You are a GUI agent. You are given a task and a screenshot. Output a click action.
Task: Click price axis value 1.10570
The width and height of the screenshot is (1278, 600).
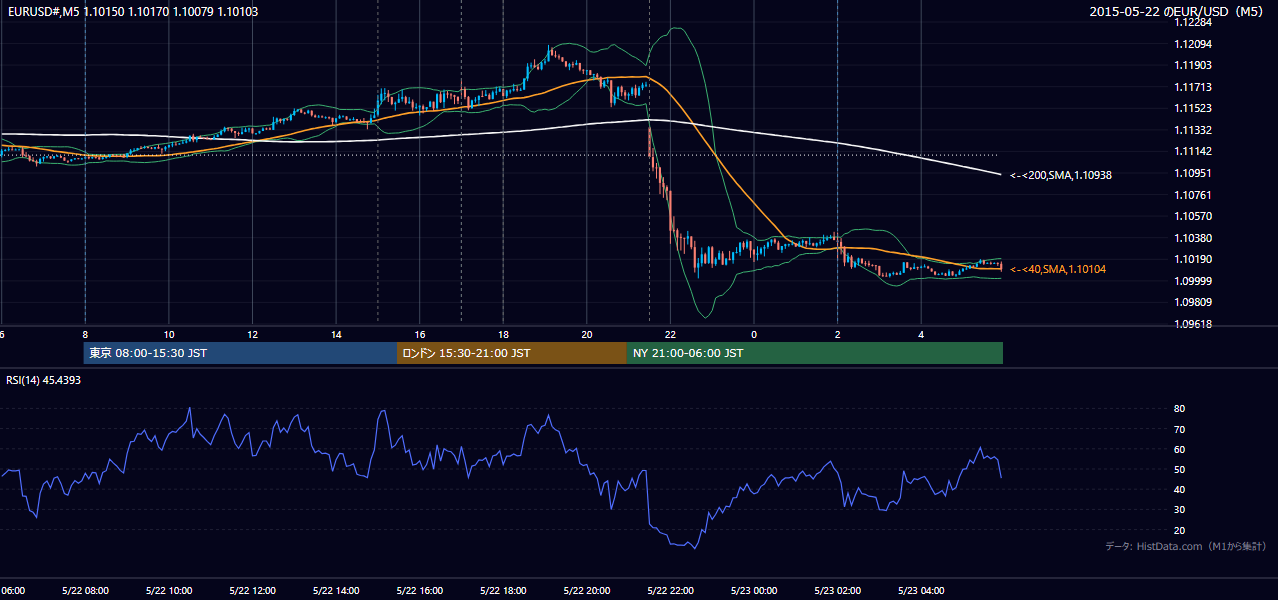coord(1194,216)
